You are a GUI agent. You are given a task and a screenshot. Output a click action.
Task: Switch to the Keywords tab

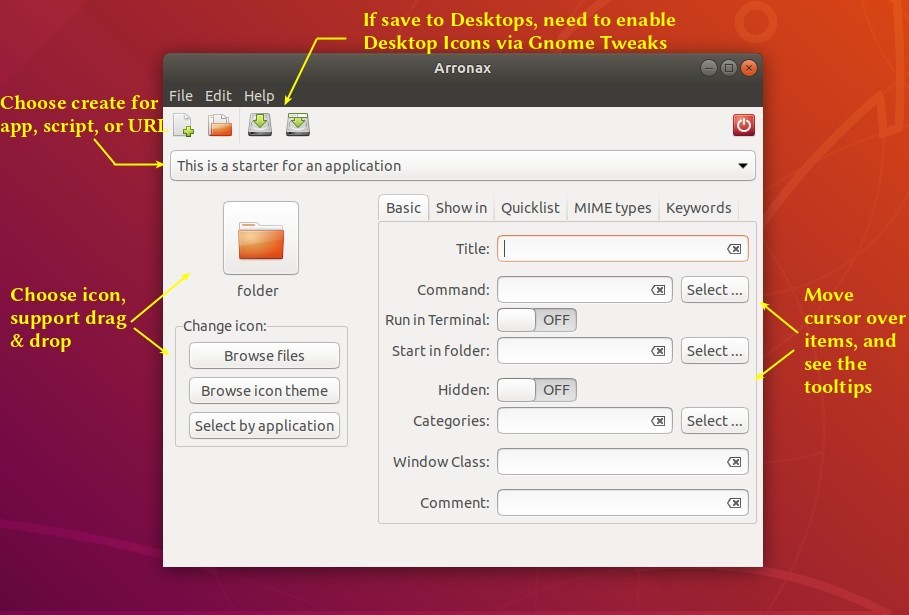pyautogui.click(x=699, y=208)
